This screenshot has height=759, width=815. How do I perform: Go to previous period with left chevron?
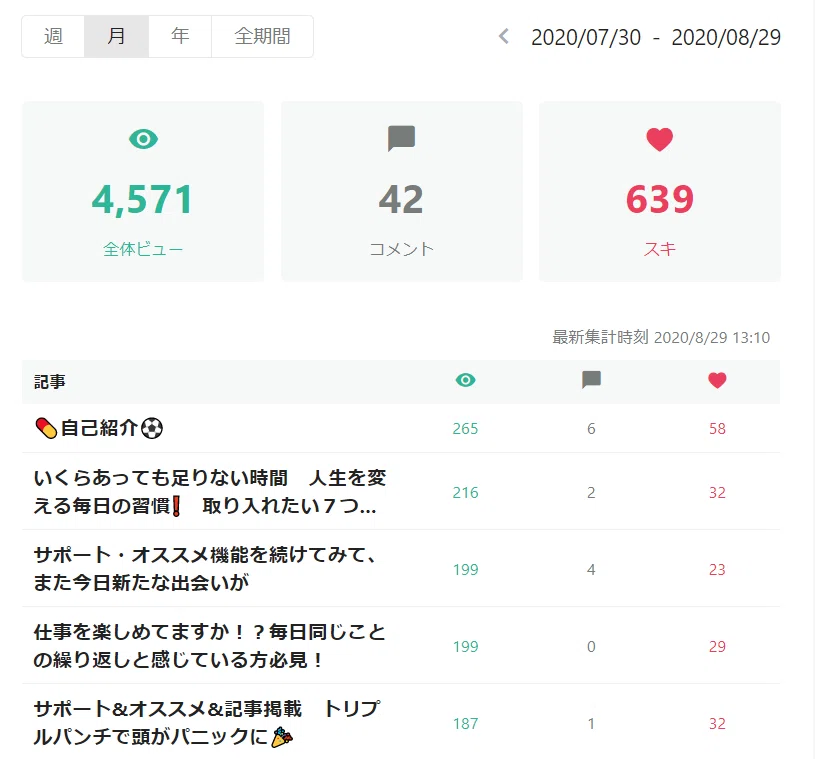[504, 36]
